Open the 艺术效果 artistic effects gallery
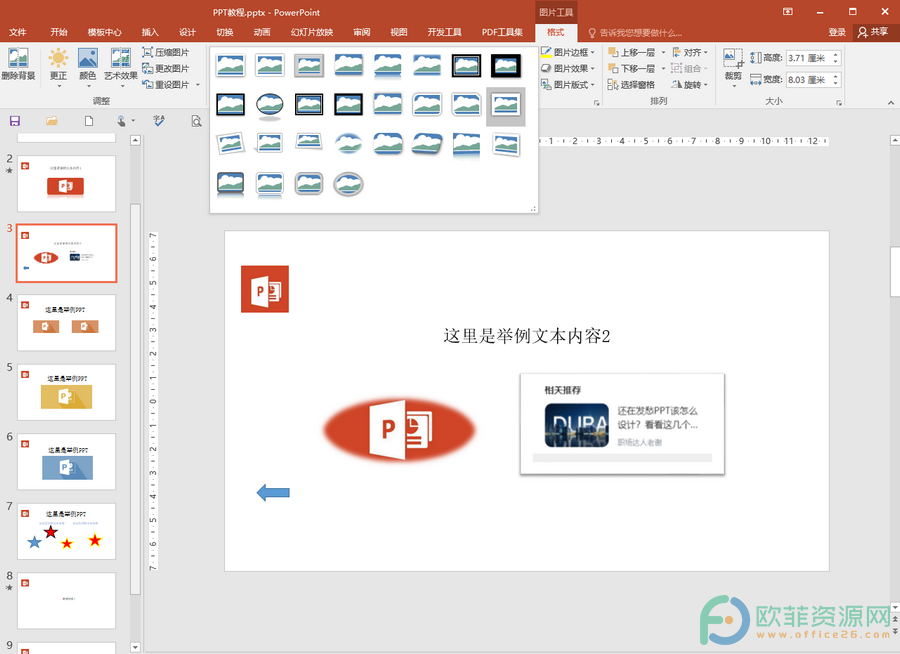 (x=121, y=65)
